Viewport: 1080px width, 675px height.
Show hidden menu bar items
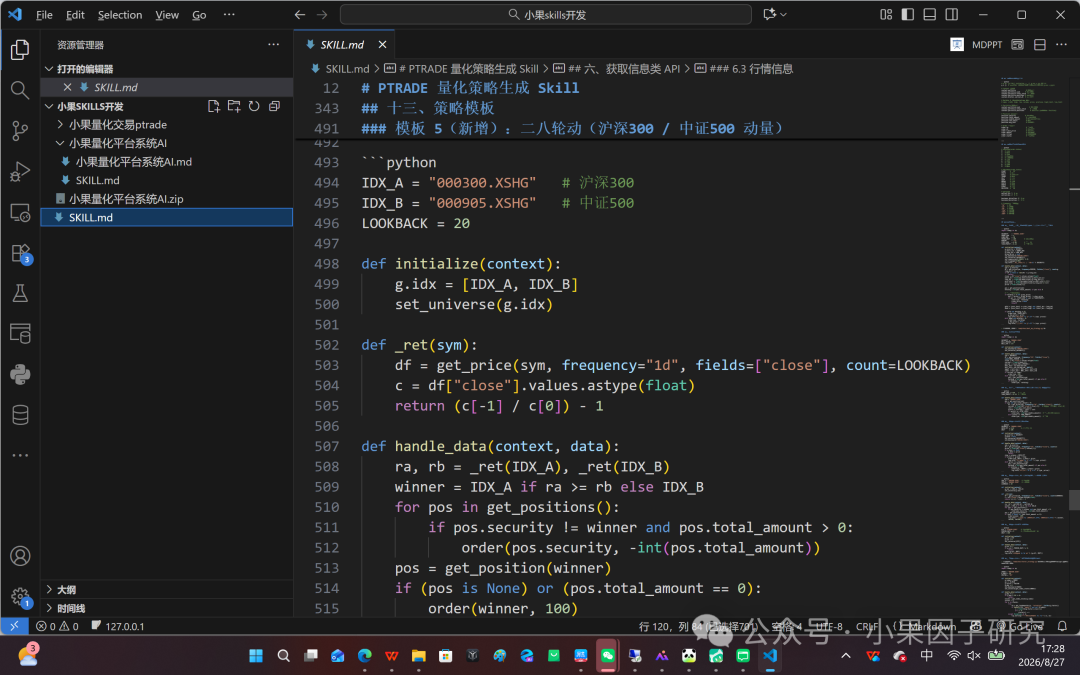click(229, 14)
